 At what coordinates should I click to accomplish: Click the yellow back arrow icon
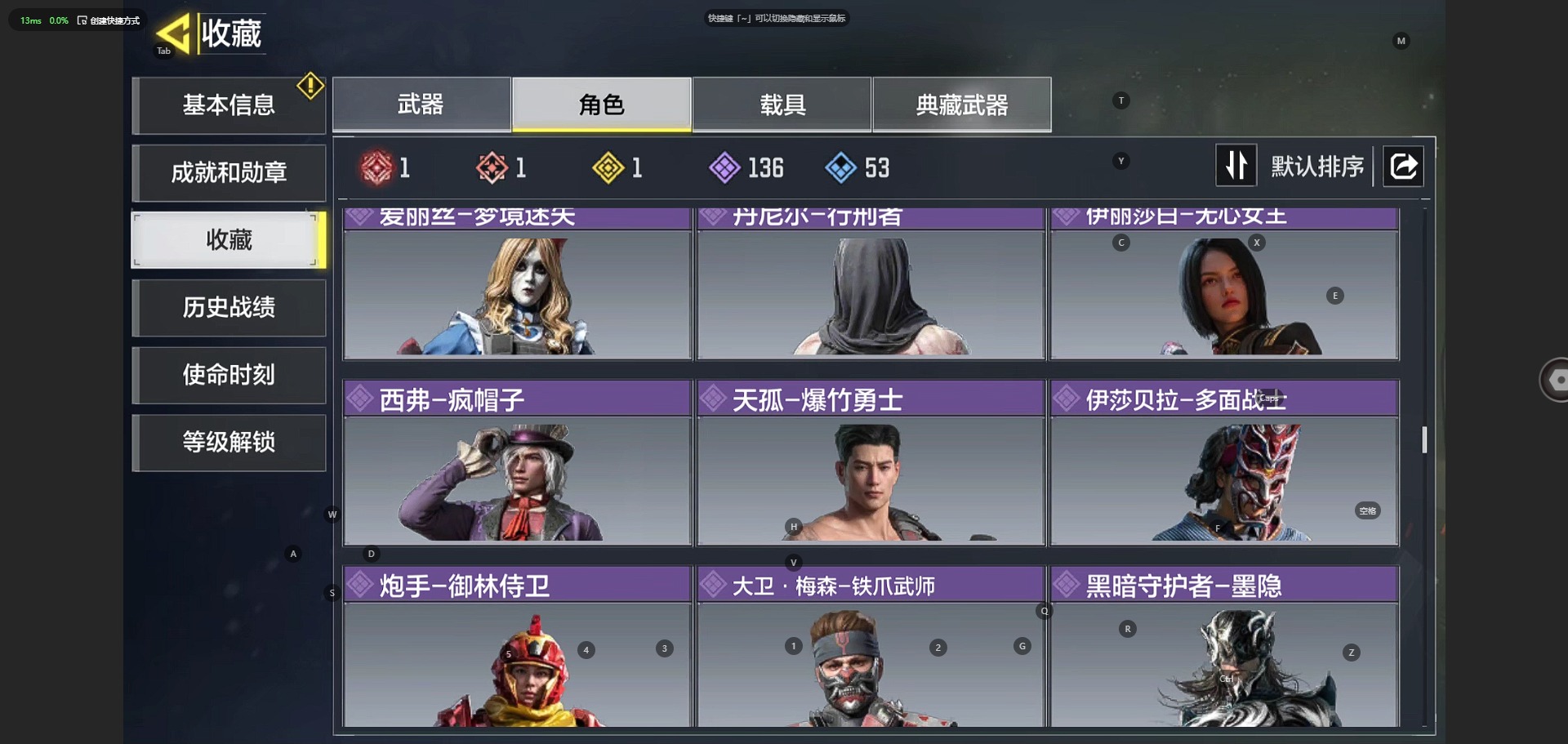(173, 33)
